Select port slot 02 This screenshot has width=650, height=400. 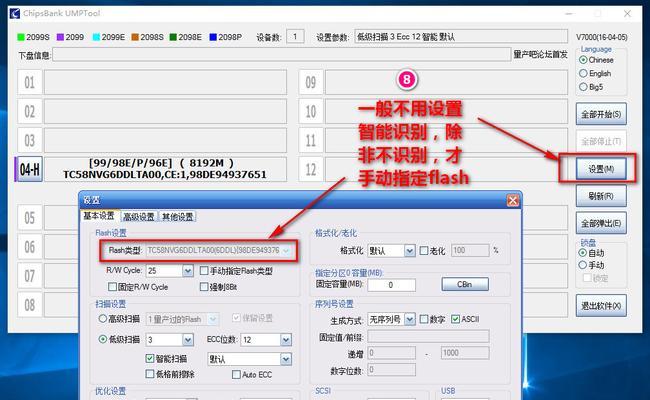click(x=30, y=112)
